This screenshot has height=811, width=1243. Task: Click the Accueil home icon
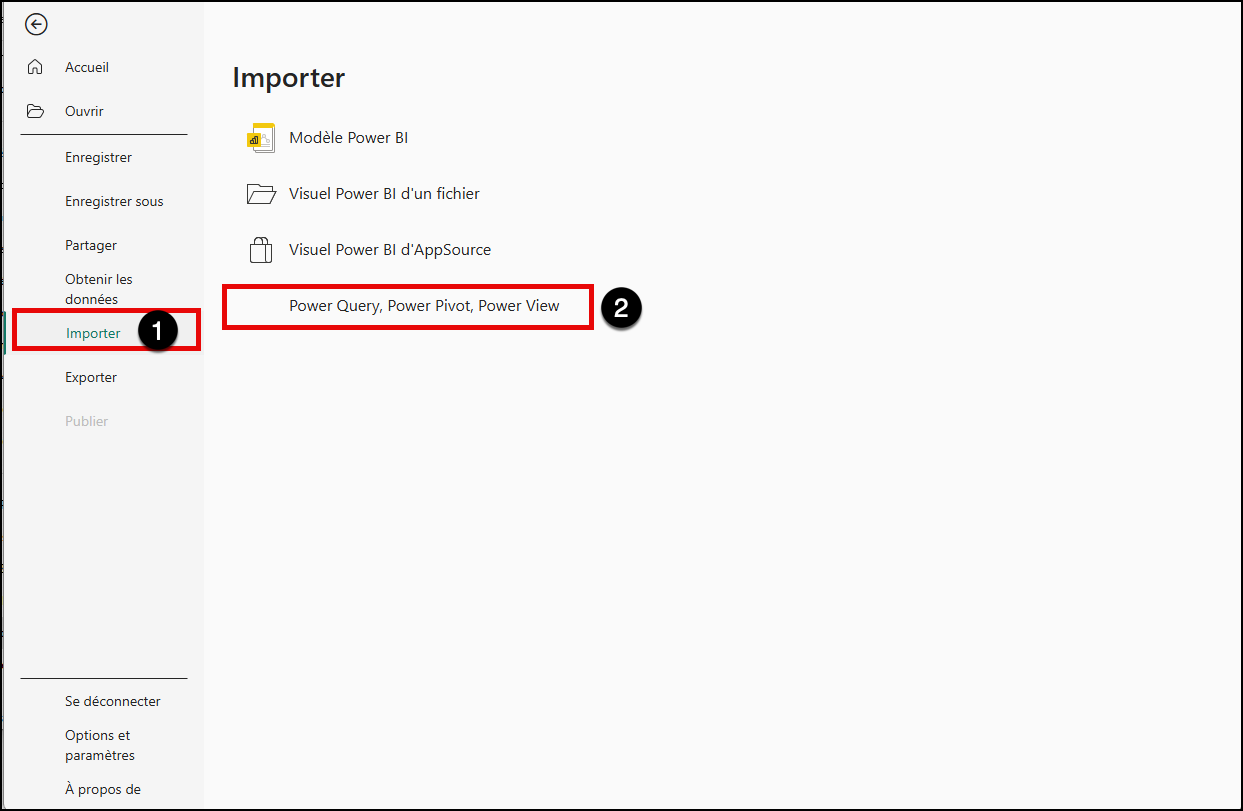[x=35, y=67]
